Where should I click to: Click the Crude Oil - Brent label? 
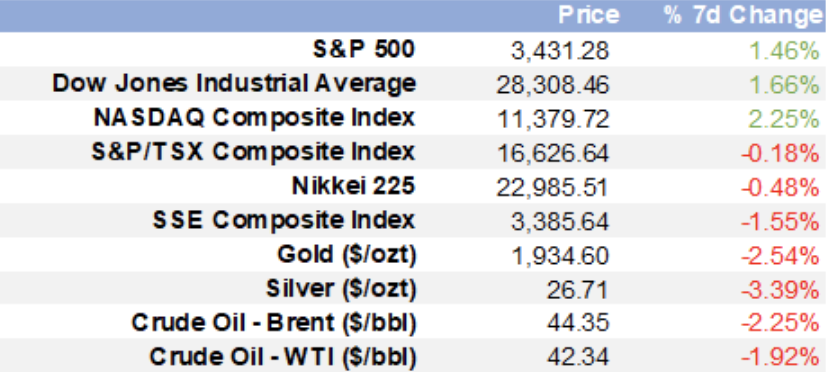(x=274, y=323)
